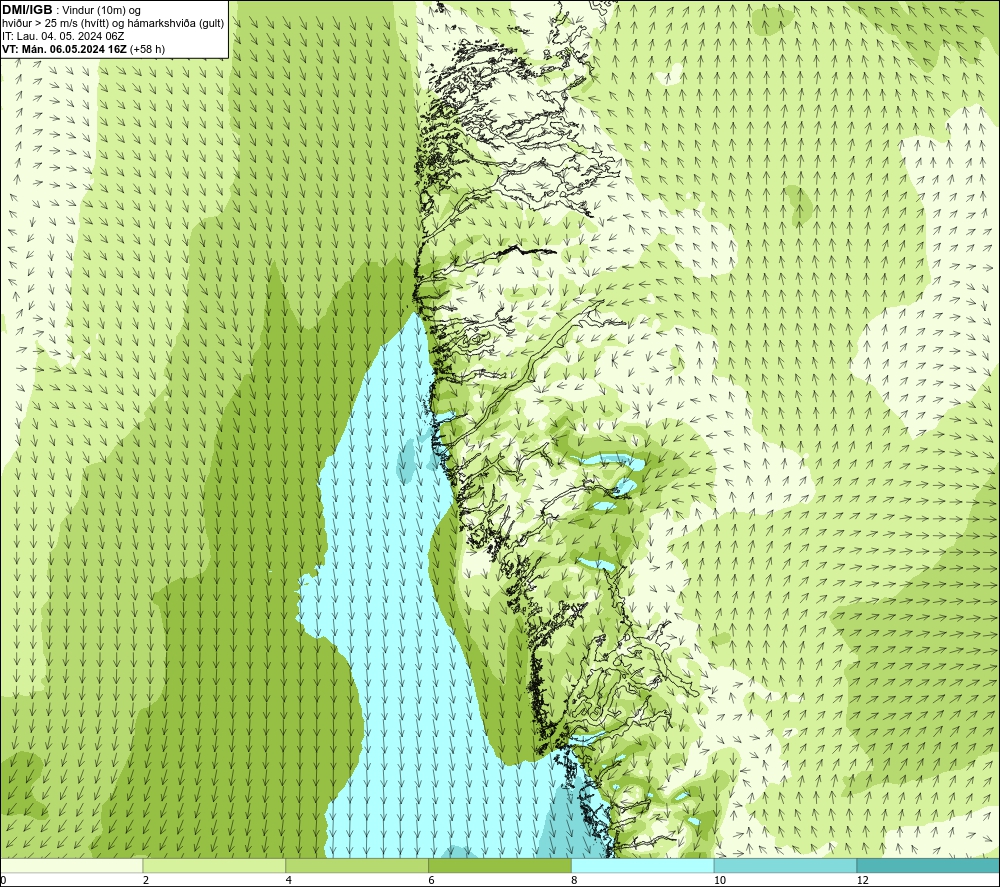Click the 'VT: Mán. 06.05.2024 16Z' valid time
The image size is (1000, 887).
pyautogui.click(x=64, y=49)
